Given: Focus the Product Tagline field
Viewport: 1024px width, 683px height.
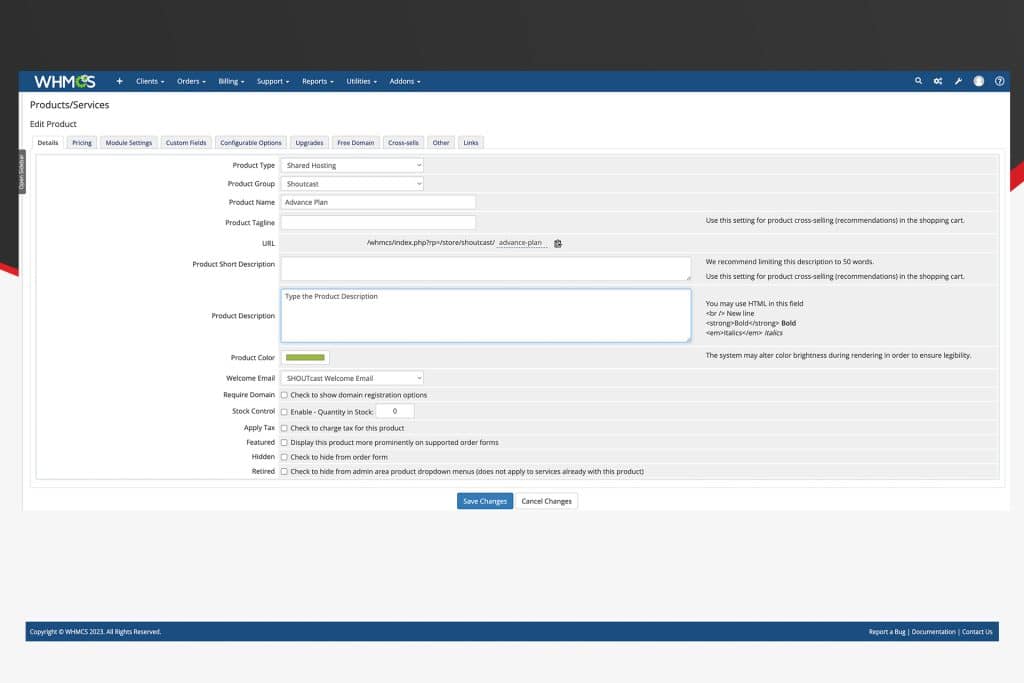Looking at the screenshot, I should 378,223.
